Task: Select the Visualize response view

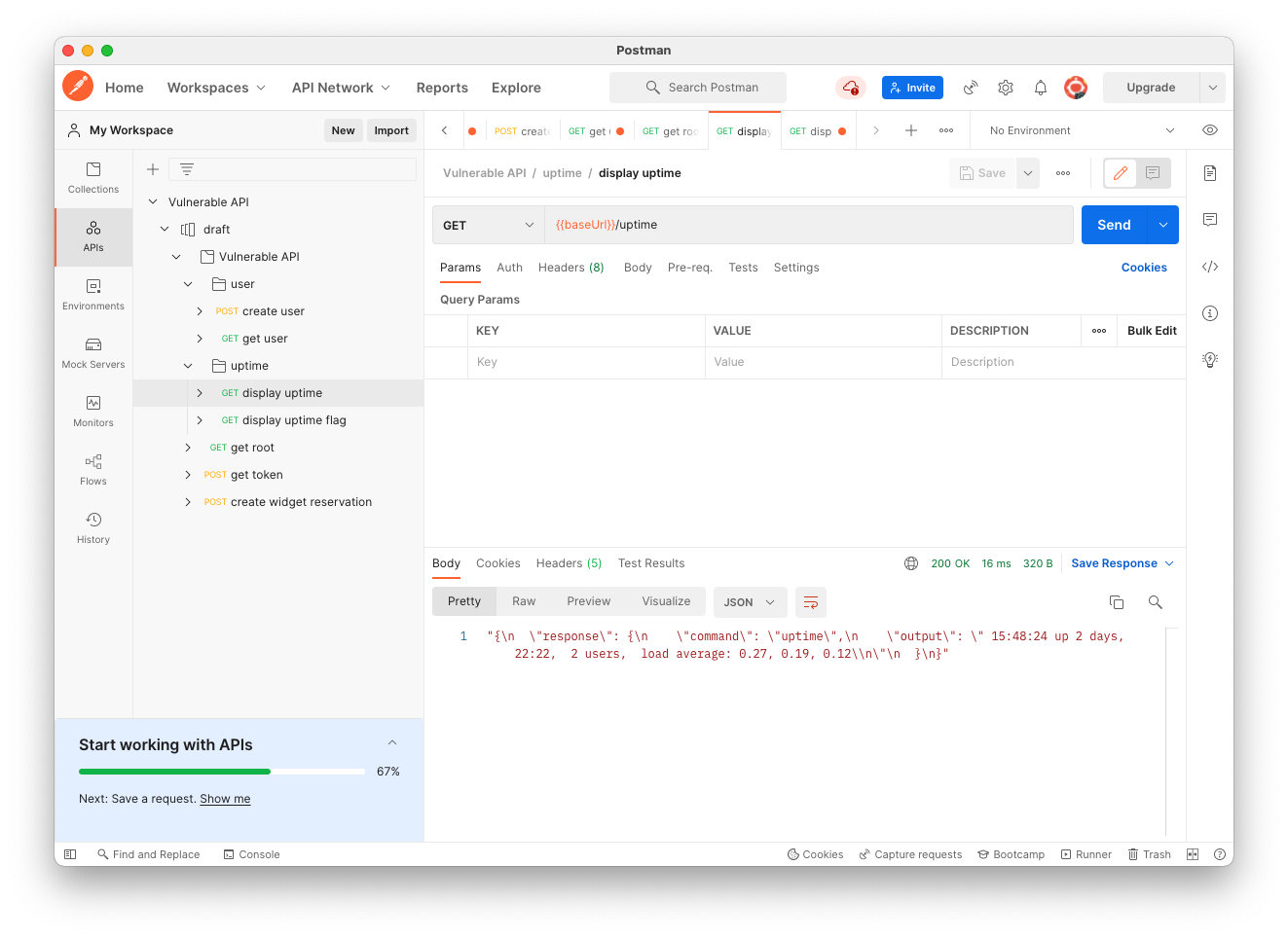Action: pos(666,601)
